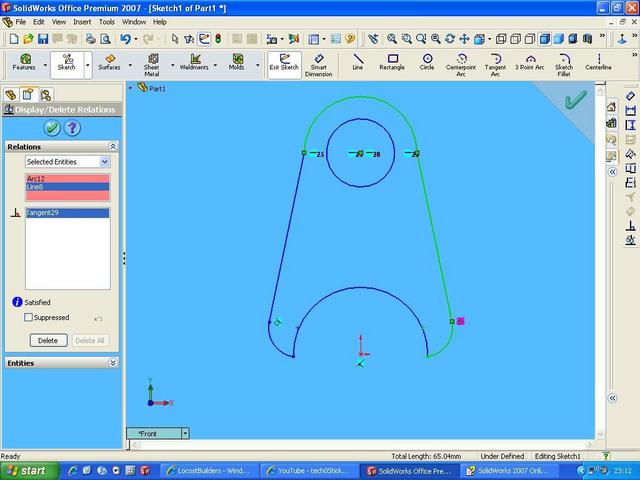Click the Exit Sketch toolbar button
Viewport: 640px width, 480px height.
pos(284,63)
